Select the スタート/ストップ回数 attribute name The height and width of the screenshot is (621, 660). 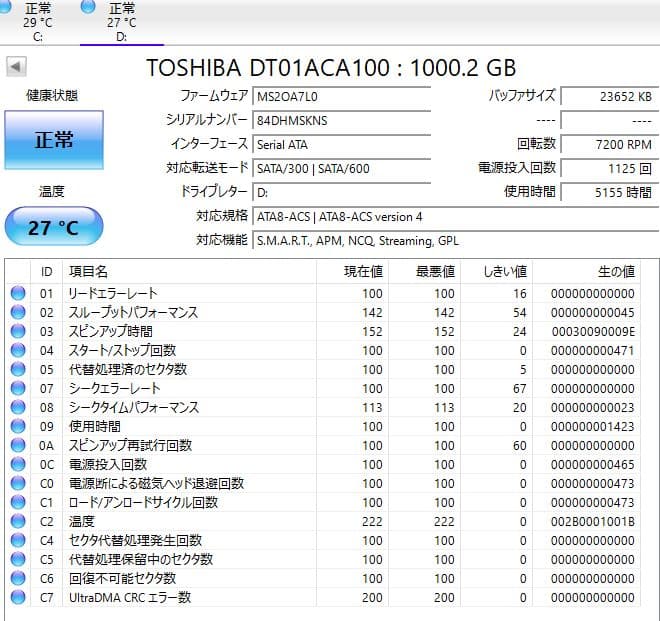(x=122, y=350)
